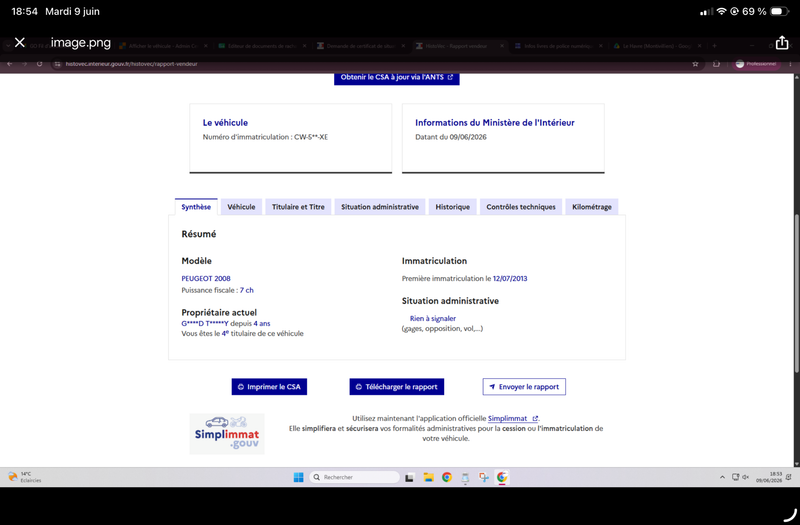
Task: Open the Titulaire et Titre tab
Action: [x=298, y=207]
